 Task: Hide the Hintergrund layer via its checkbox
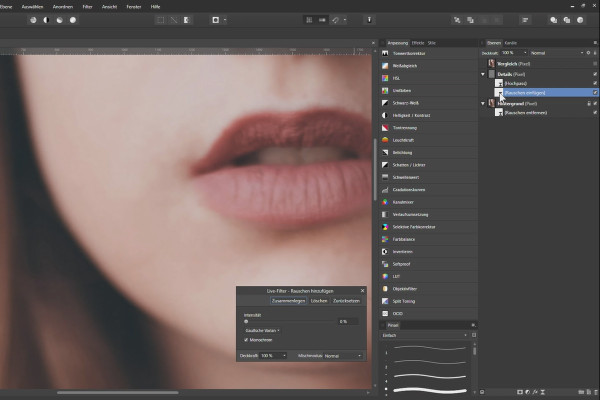595,103
